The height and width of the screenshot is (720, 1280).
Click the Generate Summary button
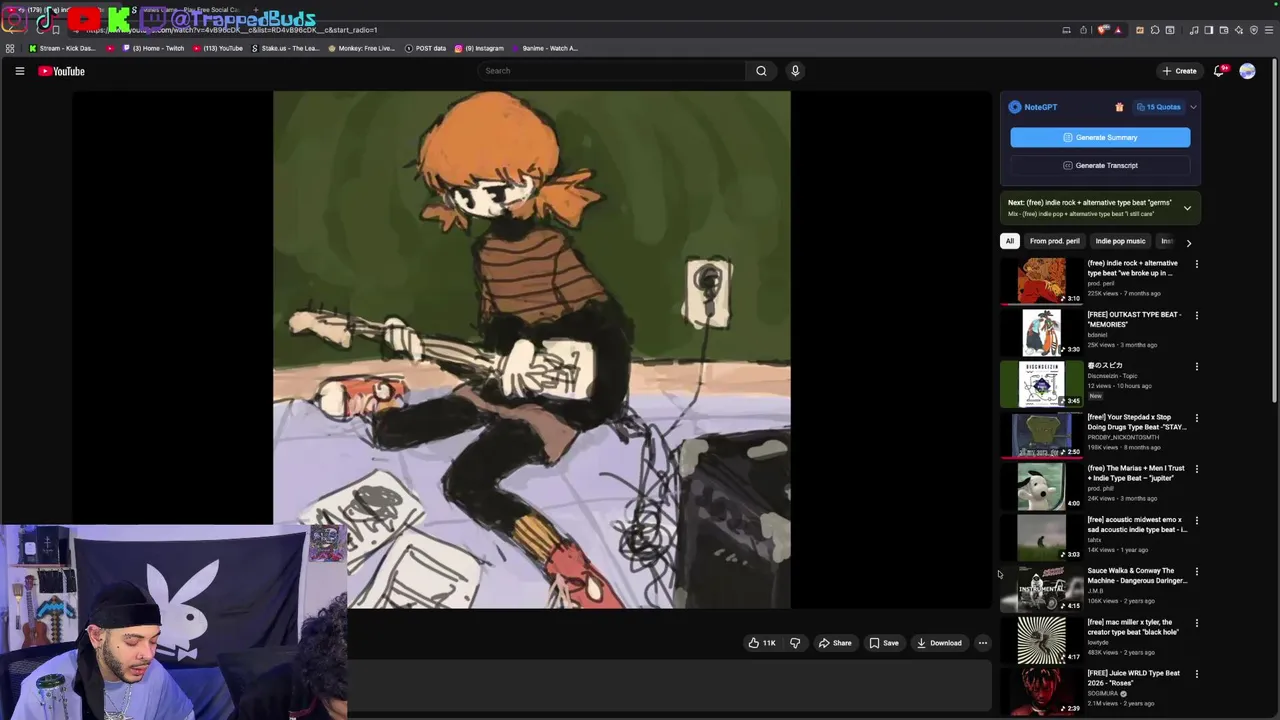click(1100, 137)
